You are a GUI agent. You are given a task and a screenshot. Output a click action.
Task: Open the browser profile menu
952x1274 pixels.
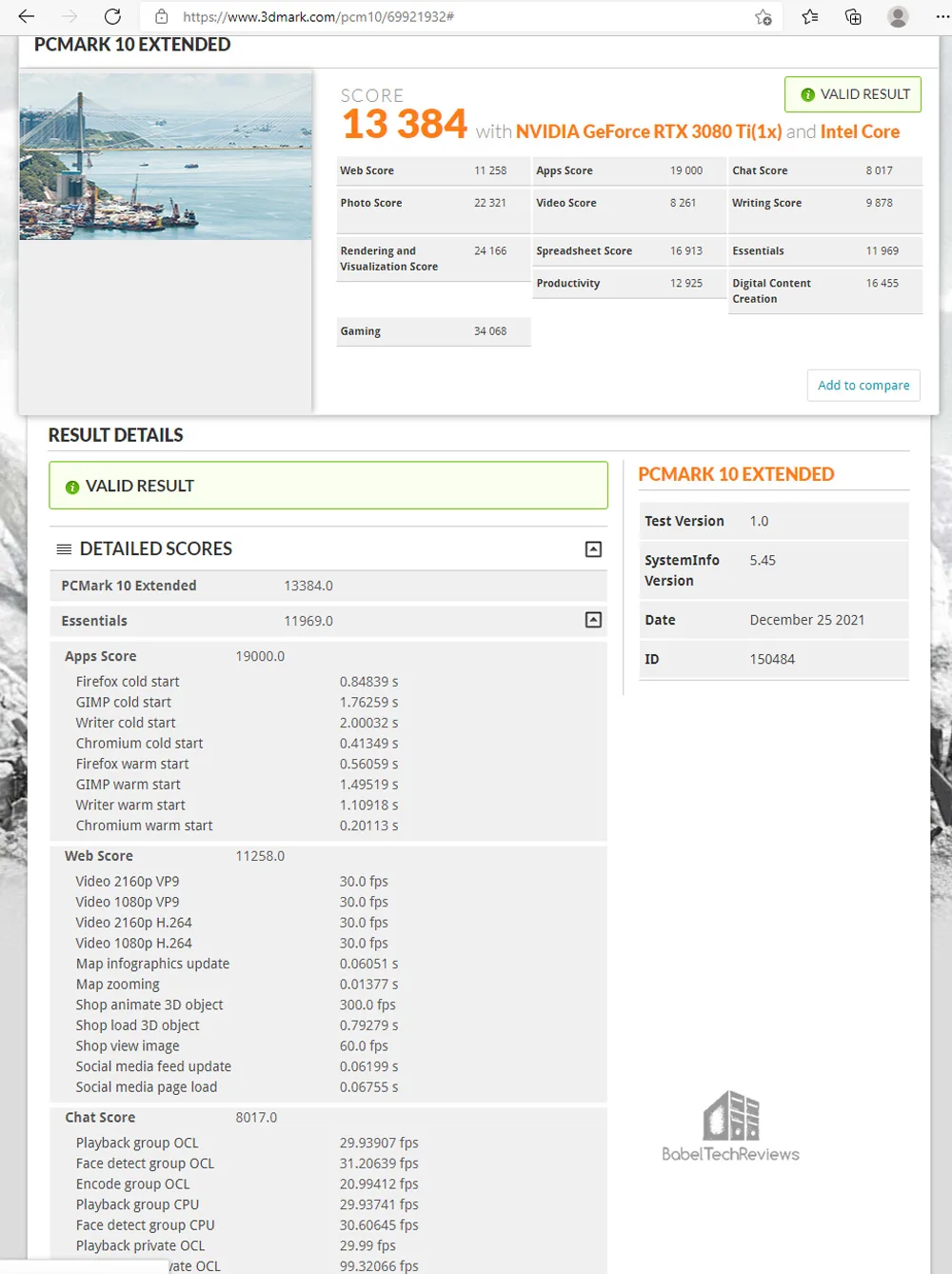tap(897, 16)
